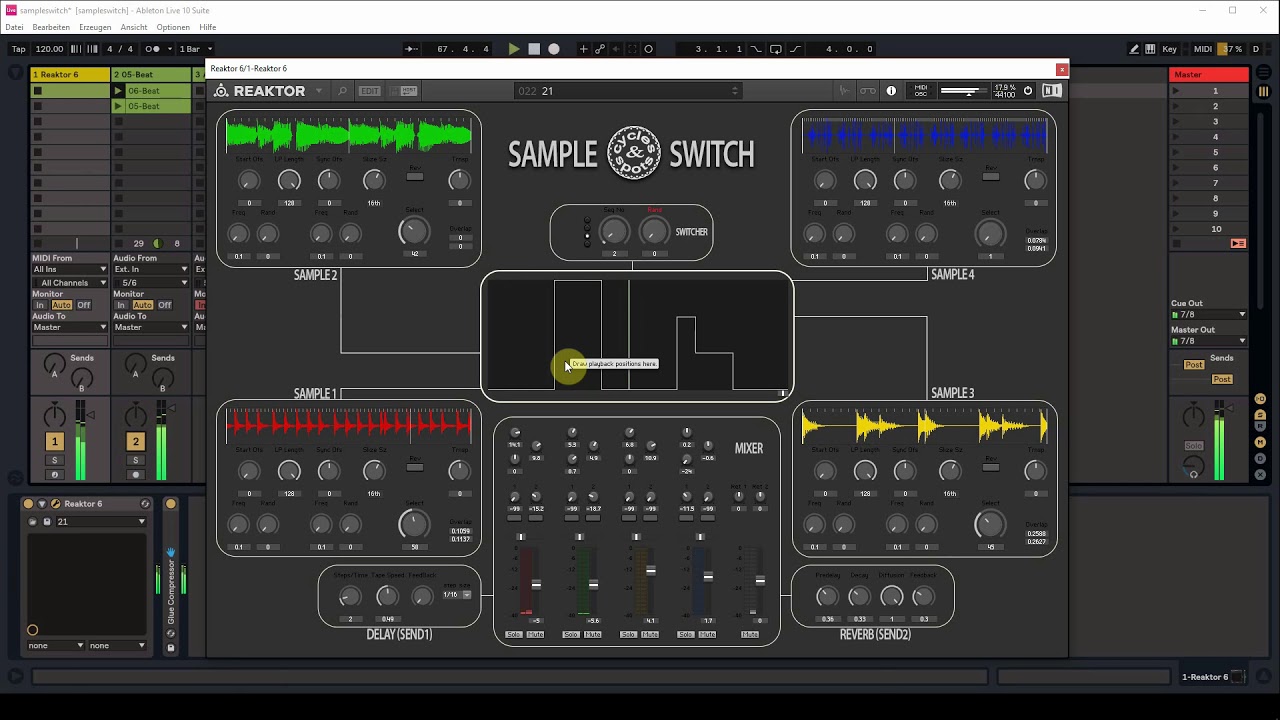Image resolution: width=1280 pixels, height=720 pixels.
Task: Click Reaktor MIDI OSC indicator
Action: click(921, 91)
